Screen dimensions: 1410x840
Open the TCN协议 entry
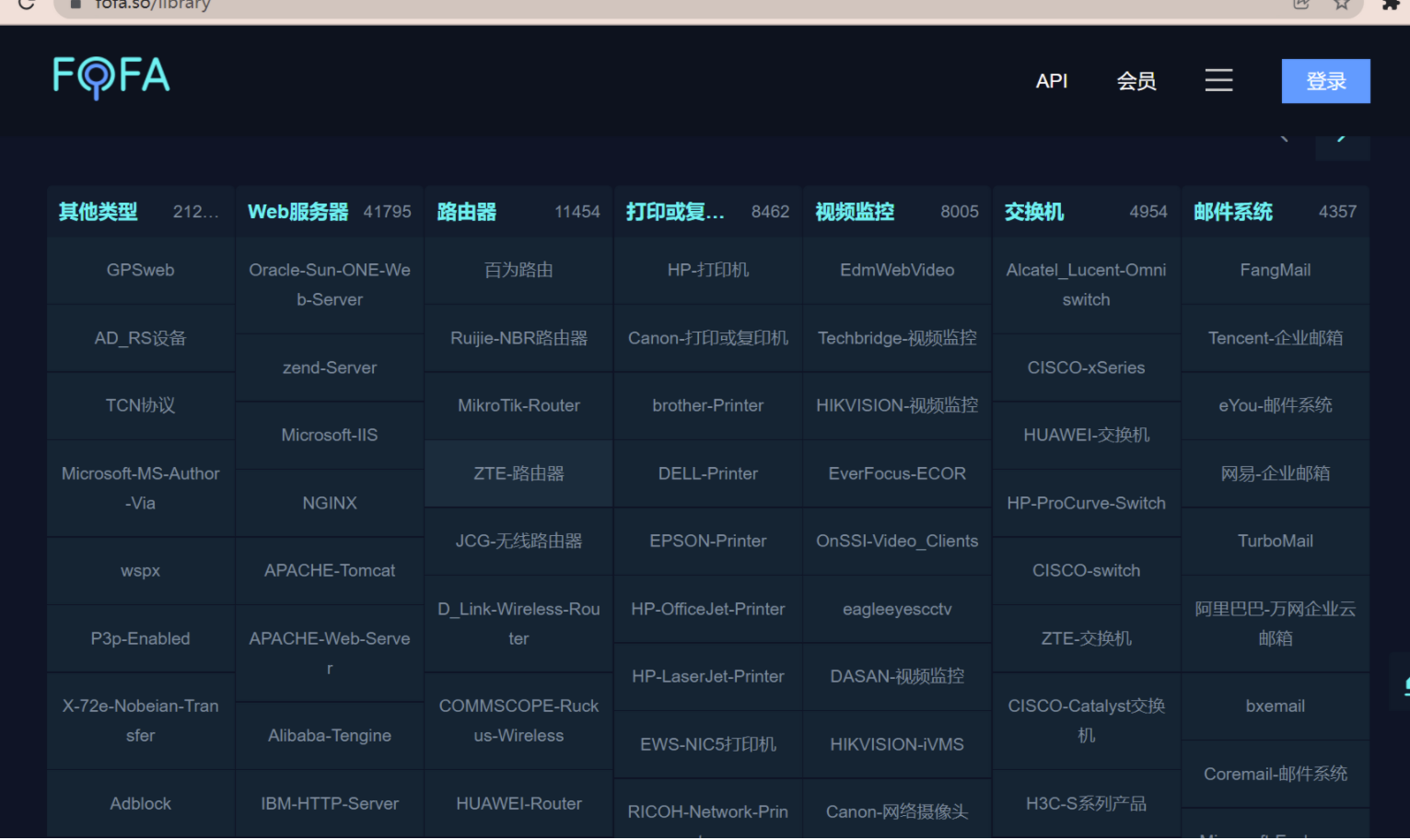(140, 406)
